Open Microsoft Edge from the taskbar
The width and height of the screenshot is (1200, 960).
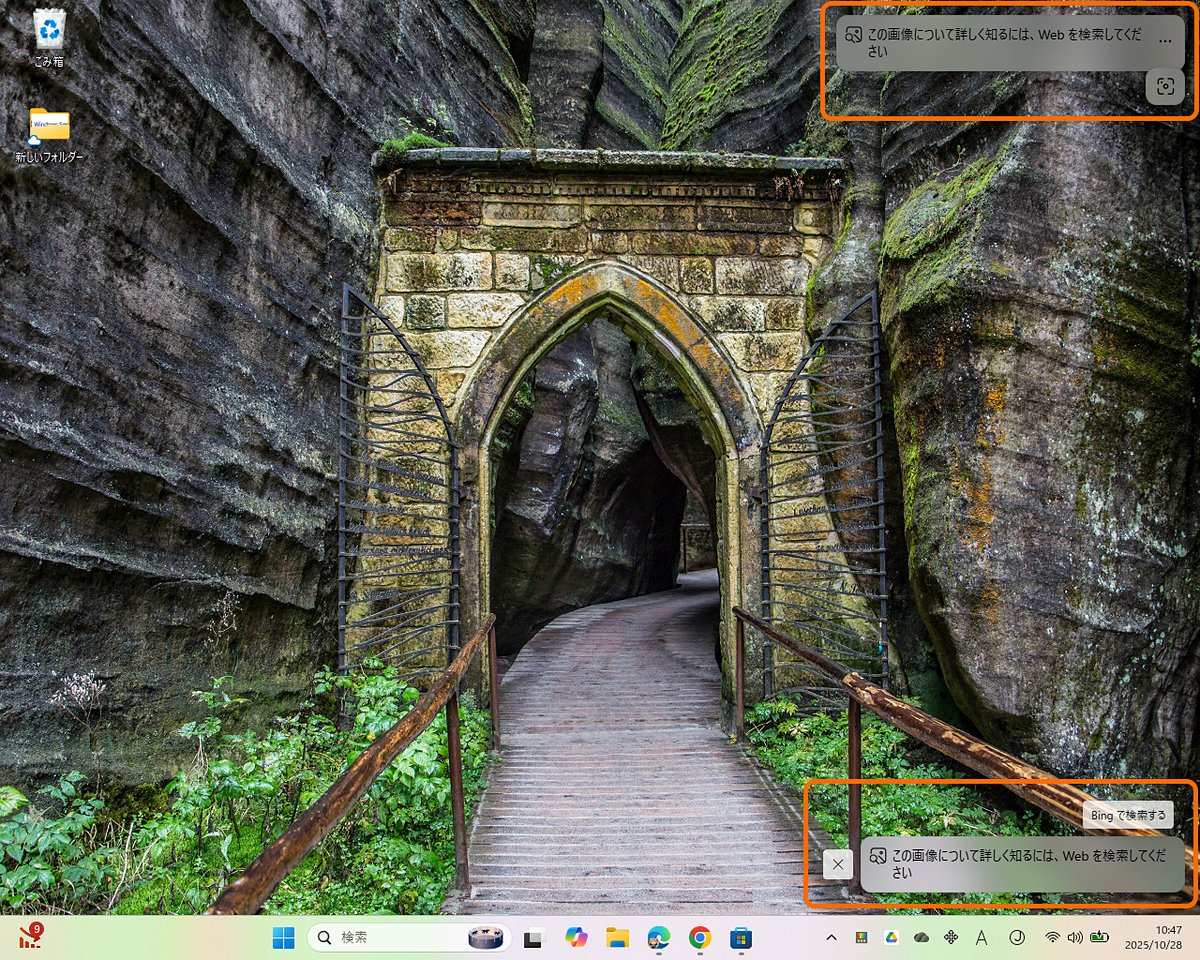pos(658,938)
